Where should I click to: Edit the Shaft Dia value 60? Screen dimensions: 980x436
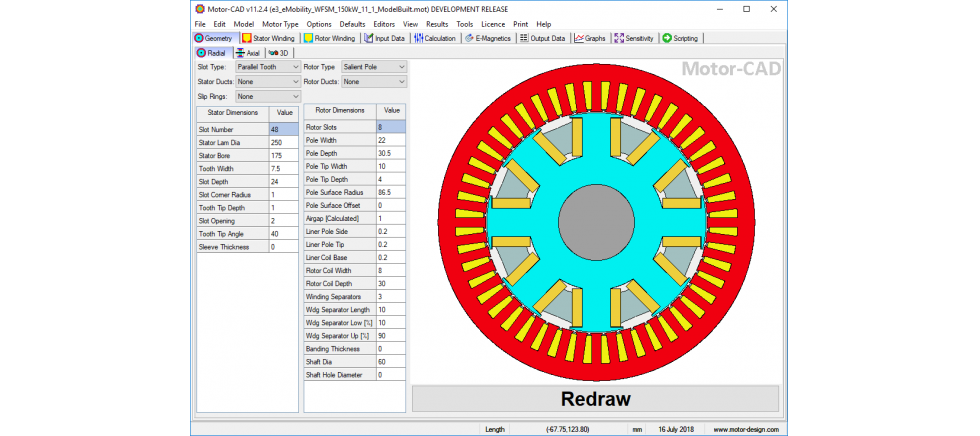point(391,362)
